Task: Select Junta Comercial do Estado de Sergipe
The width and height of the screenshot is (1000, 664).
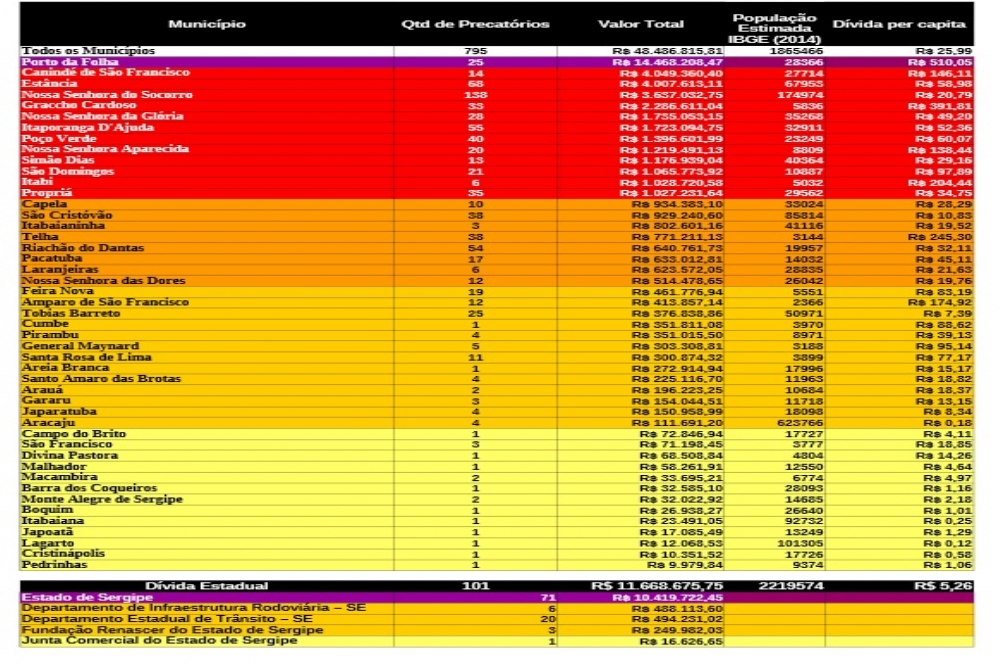Action: point(158,640)
